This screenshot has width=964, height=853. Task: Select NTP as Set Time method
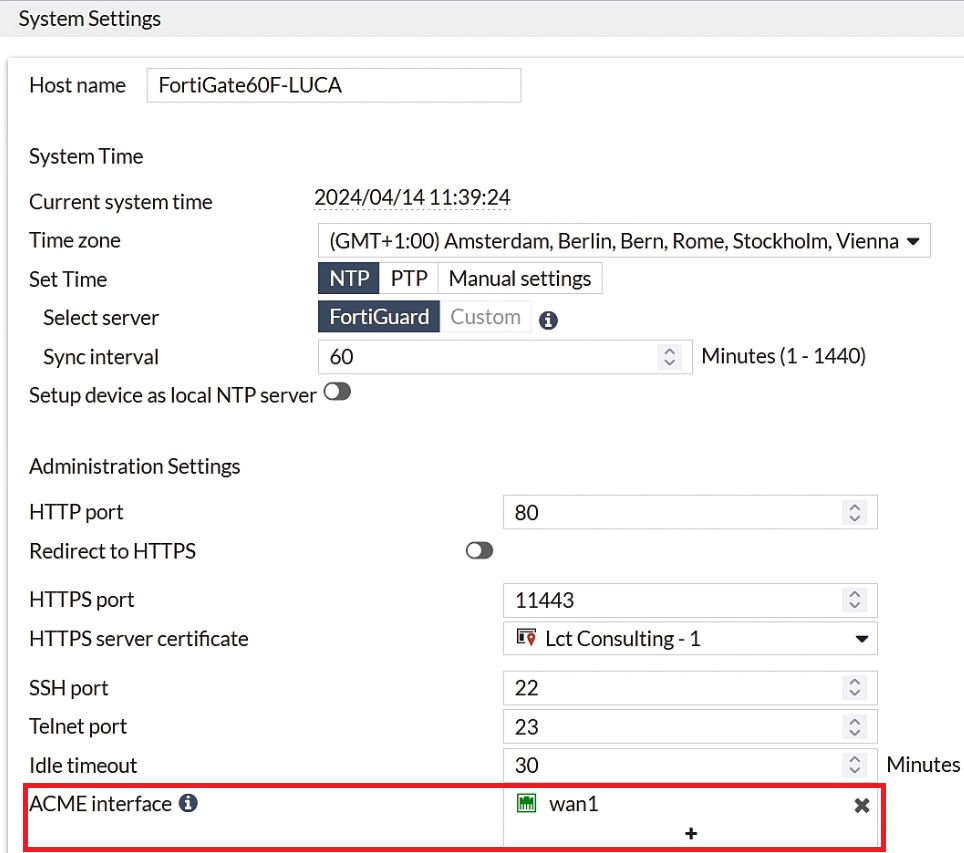pos(349,279)
